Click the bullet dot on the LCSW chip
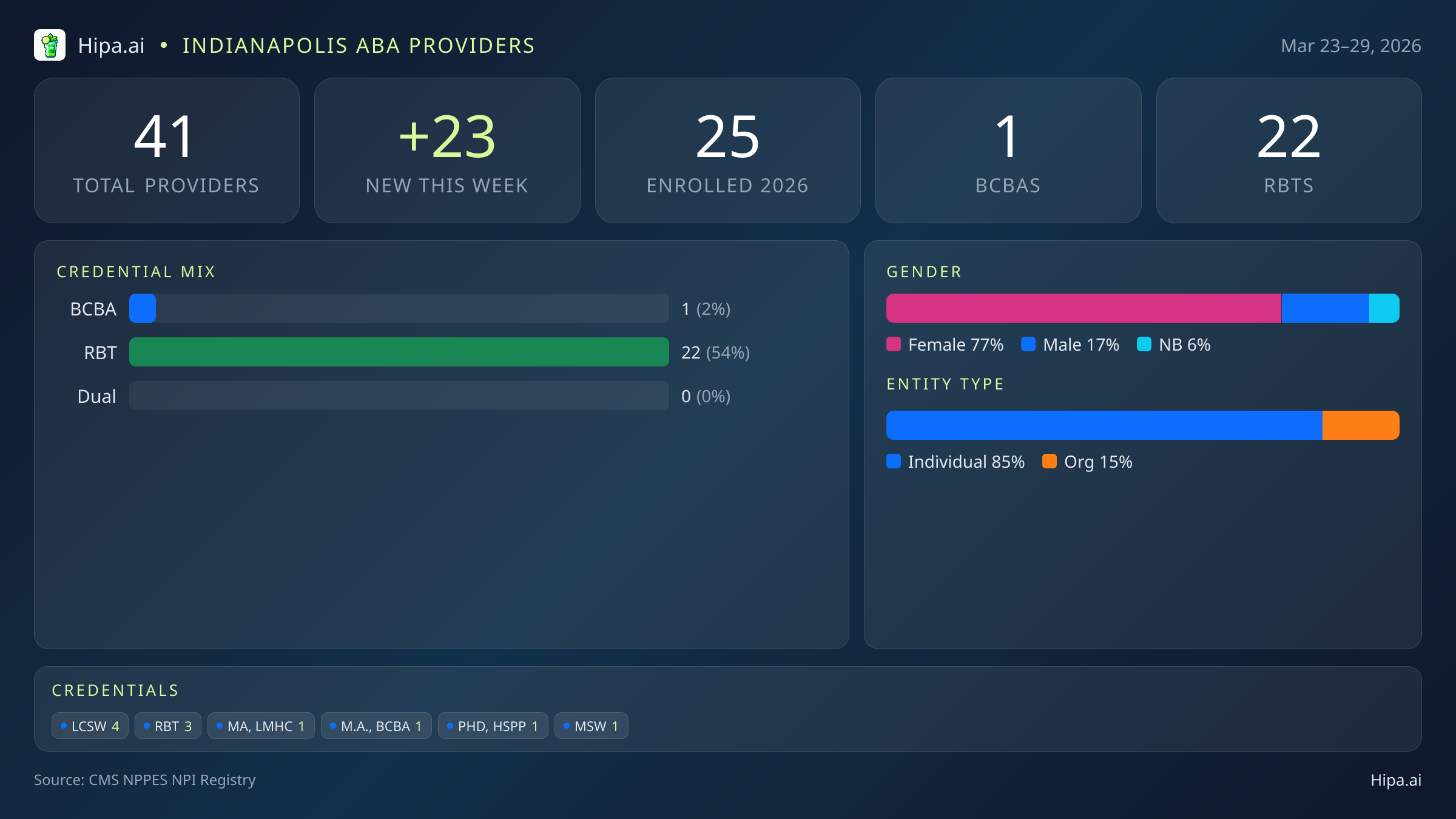Viewport: 1456px width, 819px height. click(x=63, y=725)
